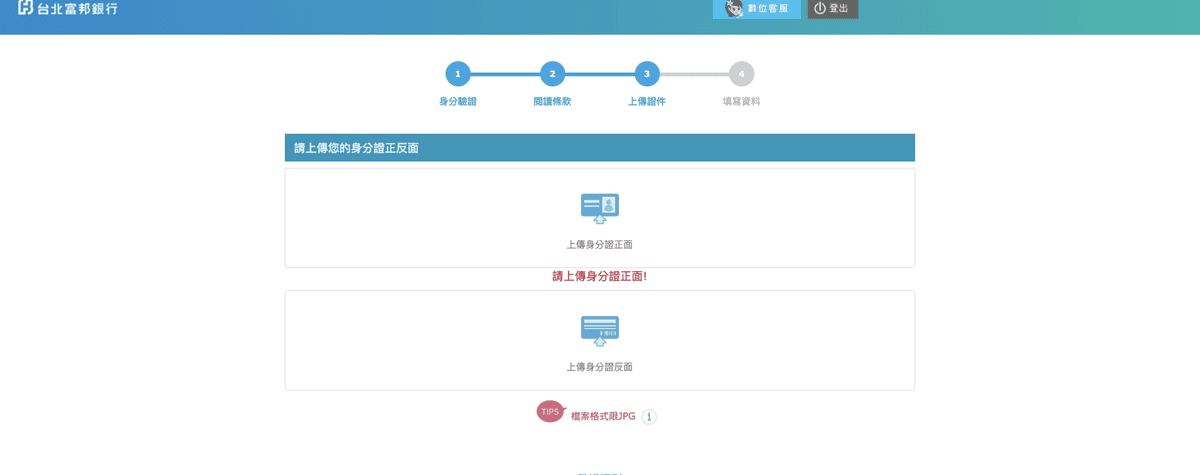Click the power icon in 登出 button
Viewport: 1200px width, 475px height.
click(820, 8)
